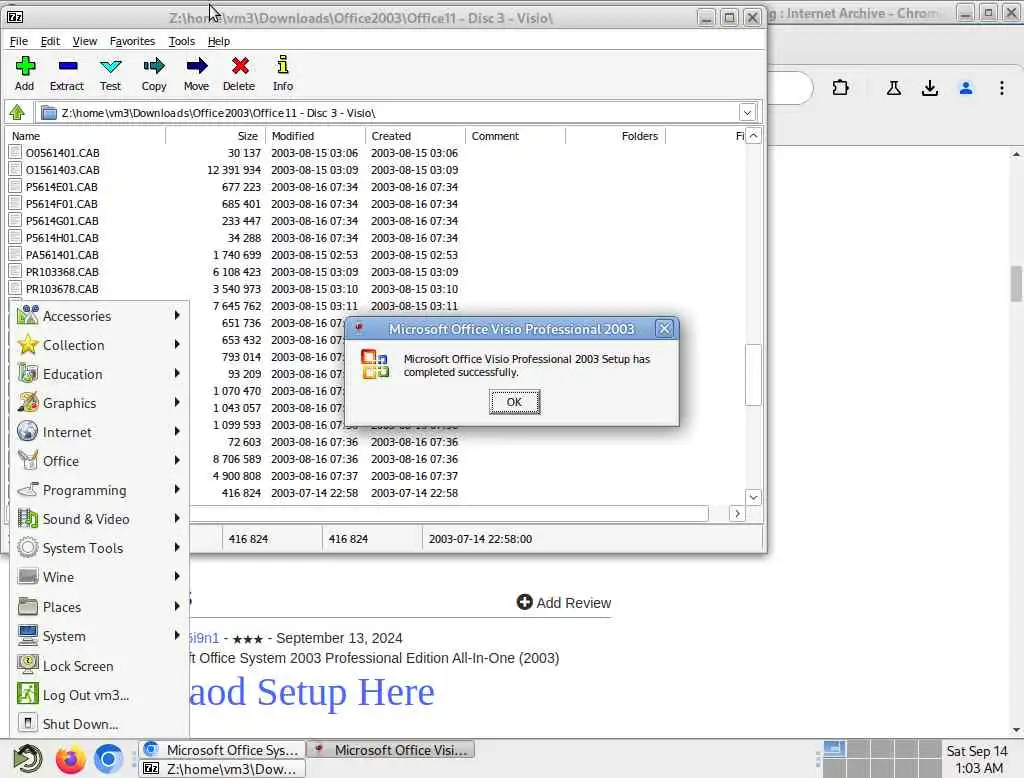1024x778 pixels.
Task: Click the Office setup icon in dialog
Action: click(x=375, y=364)
